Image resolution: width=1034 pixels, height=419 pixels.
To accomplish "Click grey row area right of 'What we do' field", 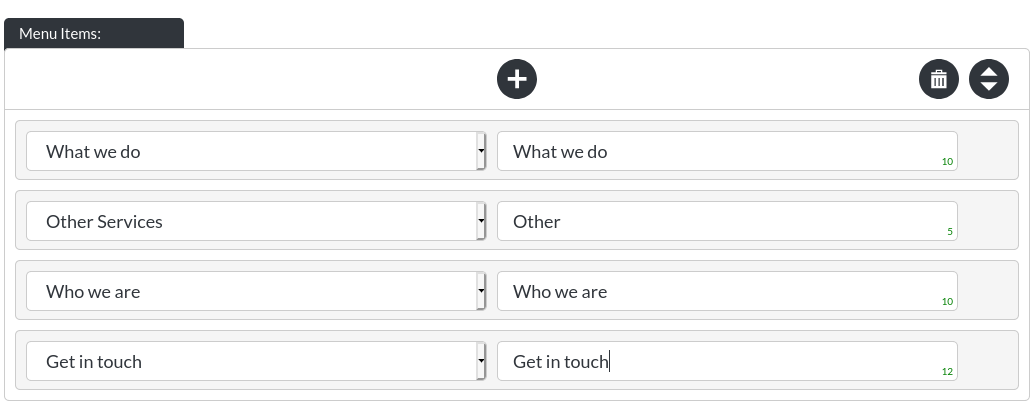I will 987,152.
